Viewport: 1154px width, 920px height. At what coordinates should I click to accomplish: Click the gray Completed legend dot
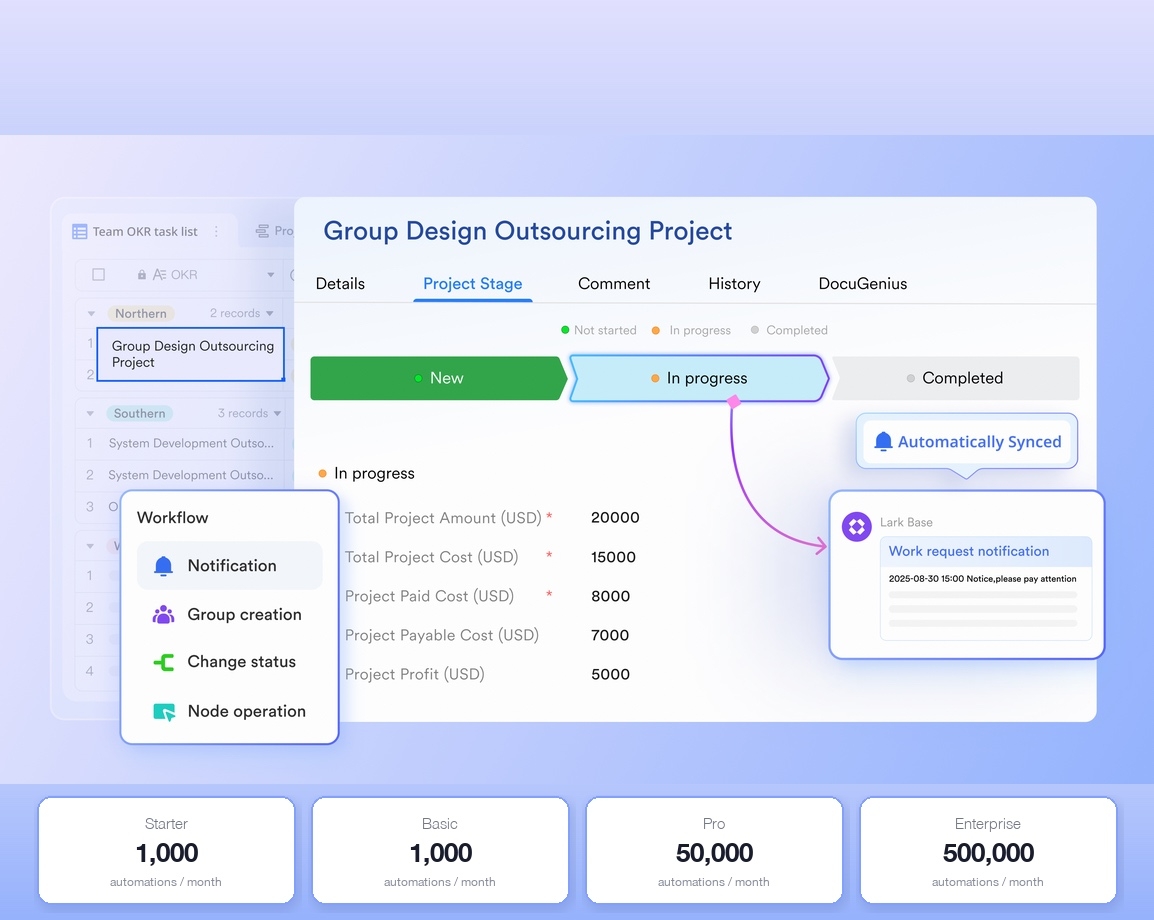coord(754,330)
